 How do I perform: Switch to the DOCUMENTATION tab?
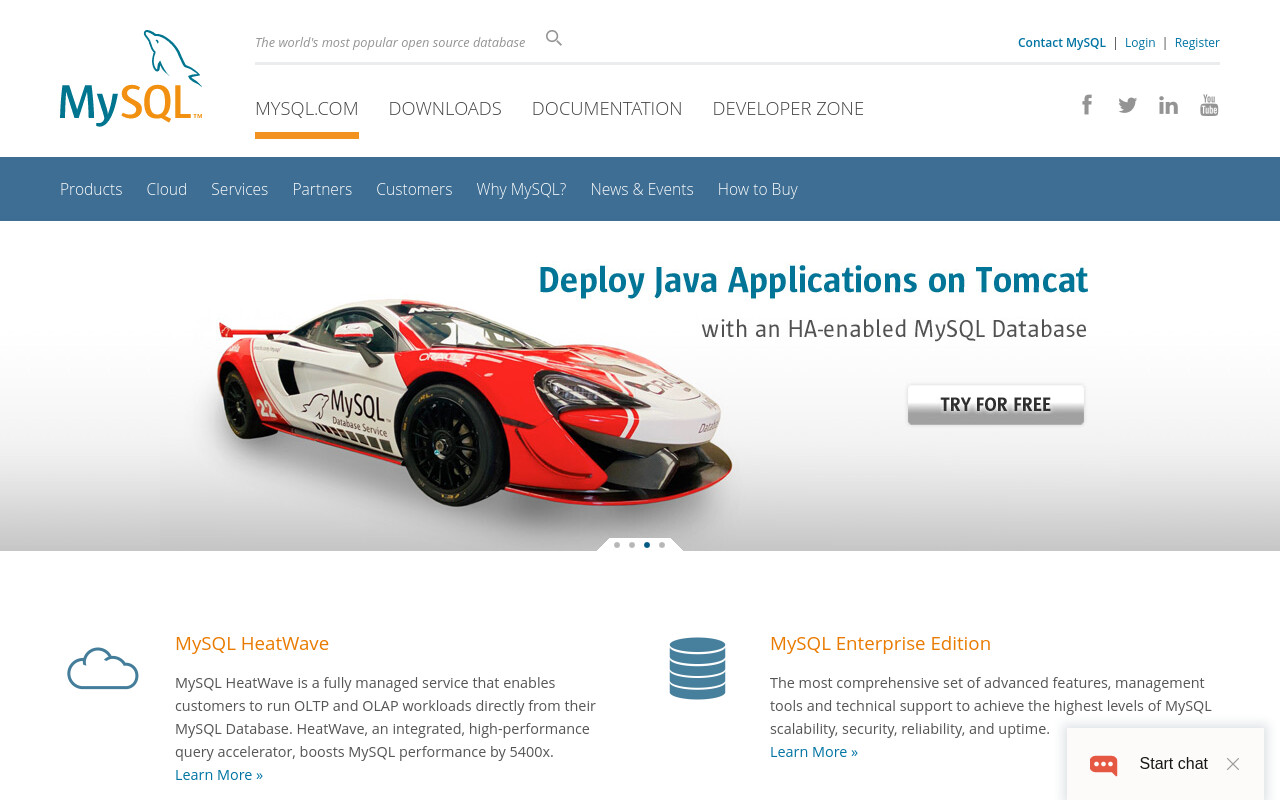(x=607, y=108)
